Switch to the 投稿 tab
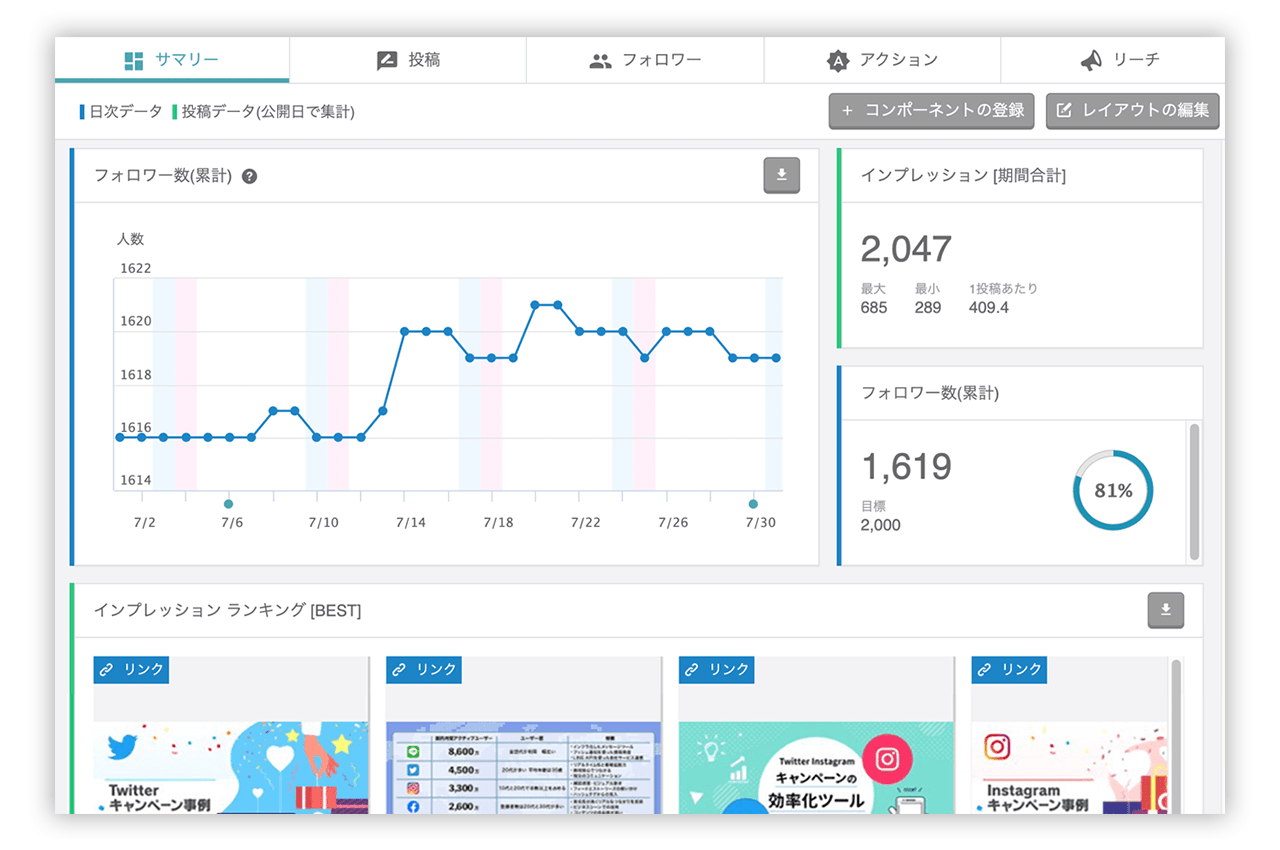 coord(408,60)
